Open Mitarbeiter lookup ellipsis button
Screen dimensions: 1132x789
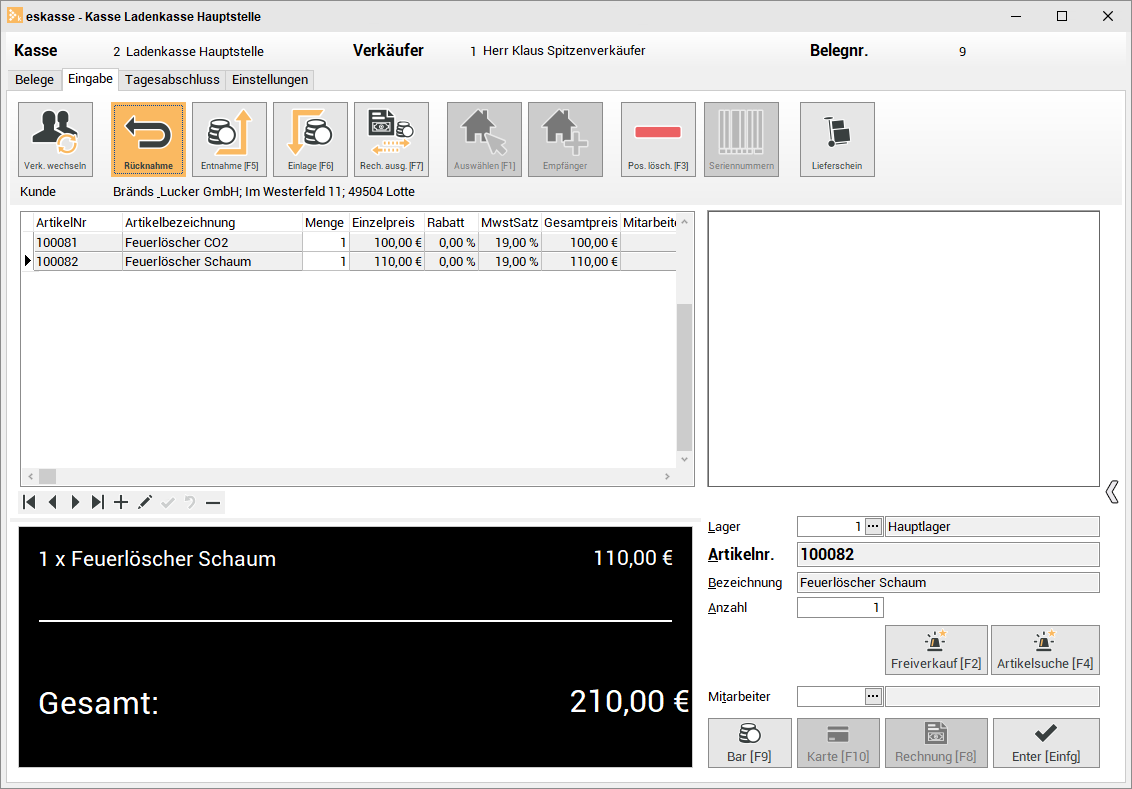point(874,697)
